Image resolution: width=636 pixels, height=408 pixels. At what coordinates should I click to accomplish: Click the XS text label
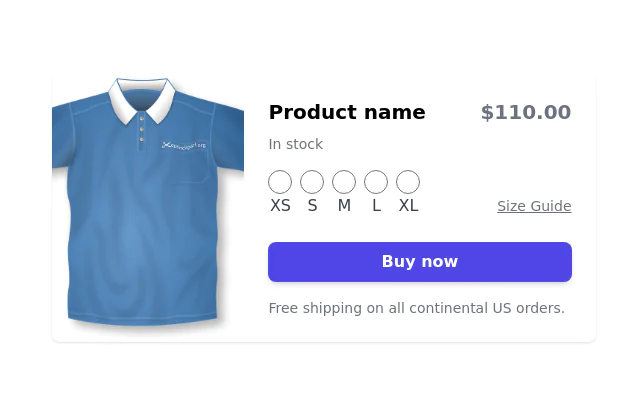(280, 206)
